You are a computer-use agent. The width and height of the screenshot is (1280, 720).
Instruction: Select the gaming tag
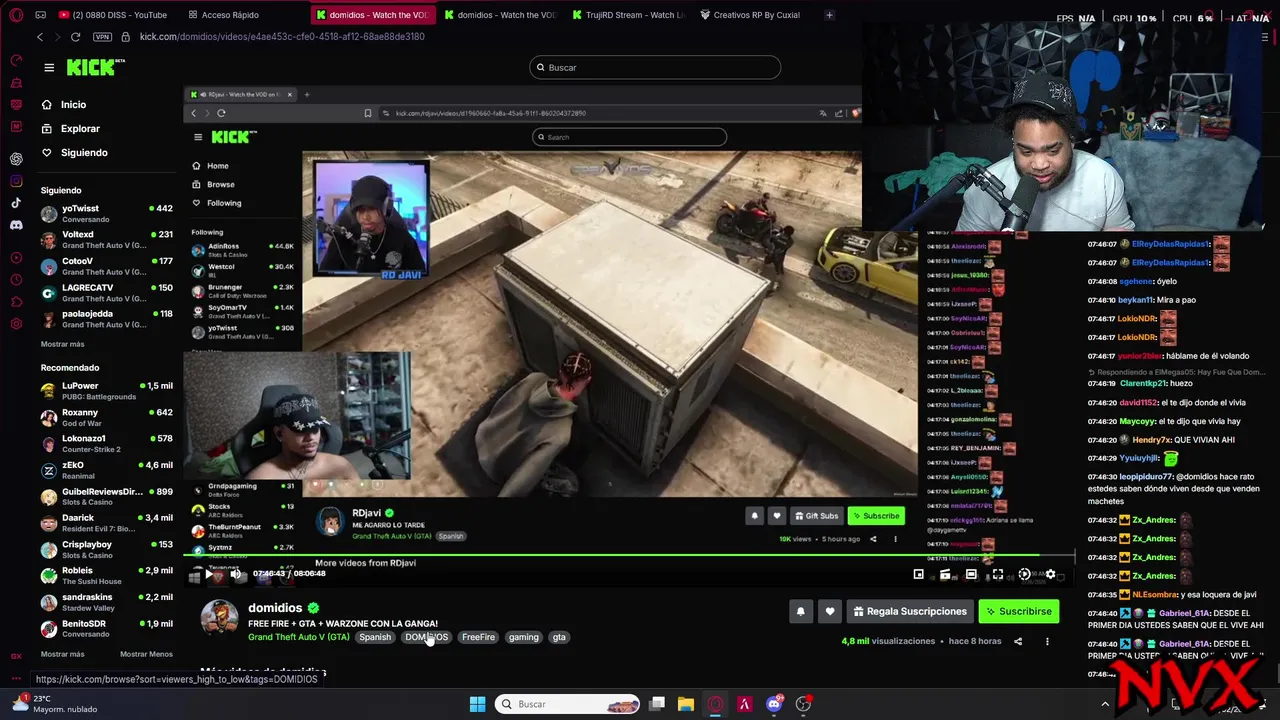(x=523, y=637)
